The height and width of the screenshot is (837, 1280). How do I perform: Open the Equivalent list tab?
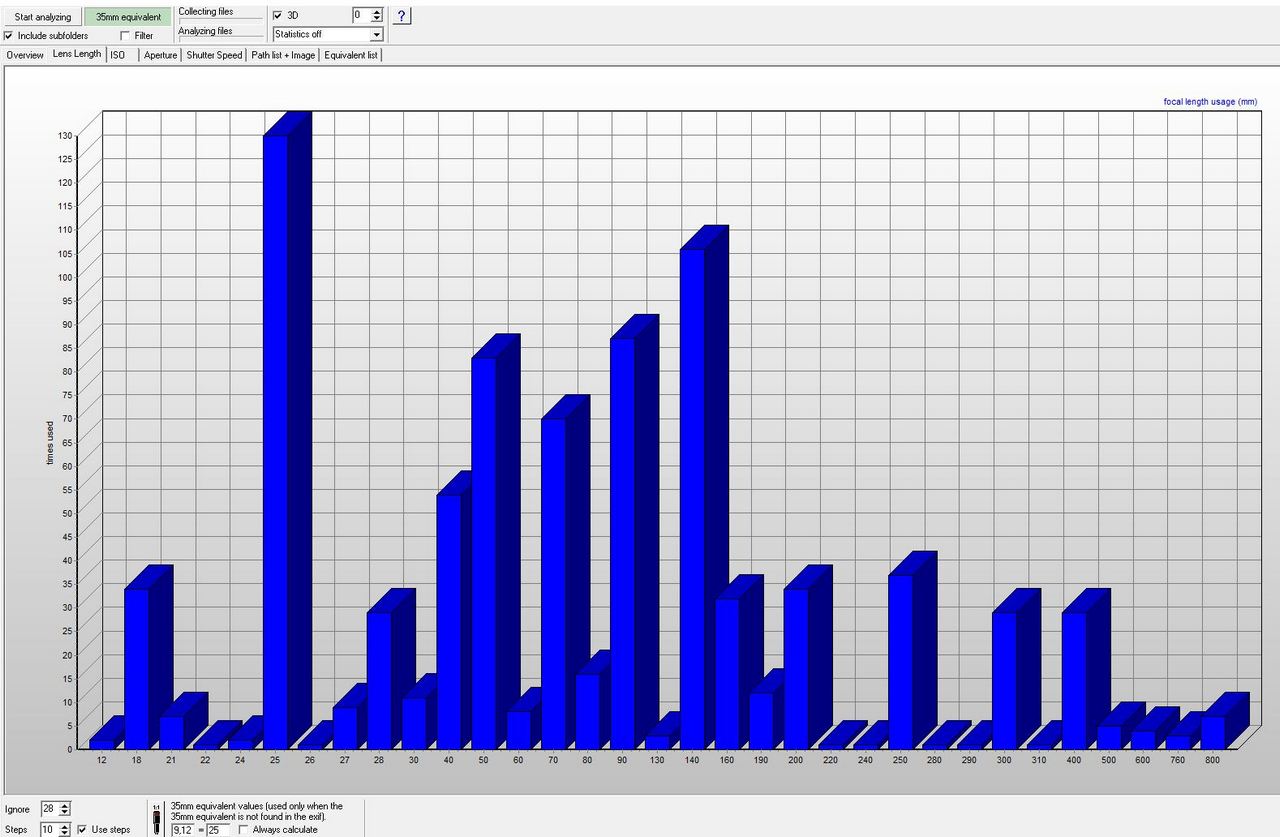(x=351, y=55)
